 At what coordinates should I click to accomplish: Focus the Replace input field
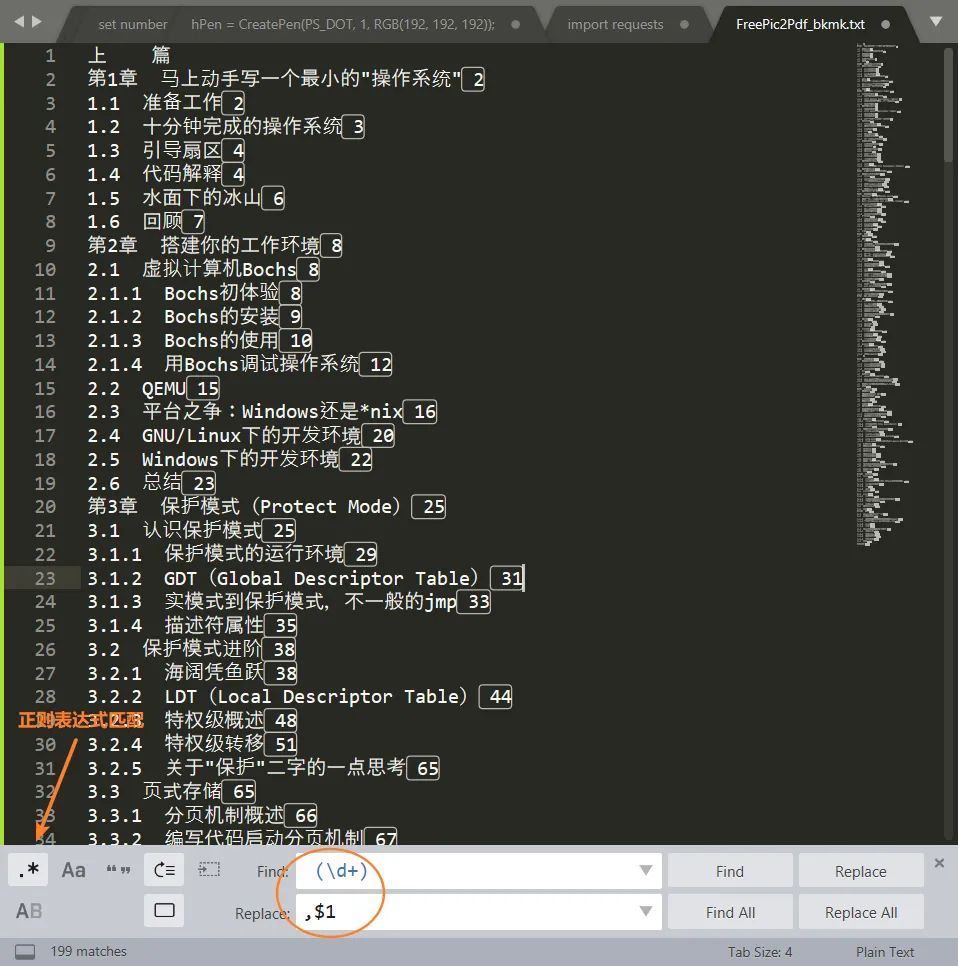478,912
